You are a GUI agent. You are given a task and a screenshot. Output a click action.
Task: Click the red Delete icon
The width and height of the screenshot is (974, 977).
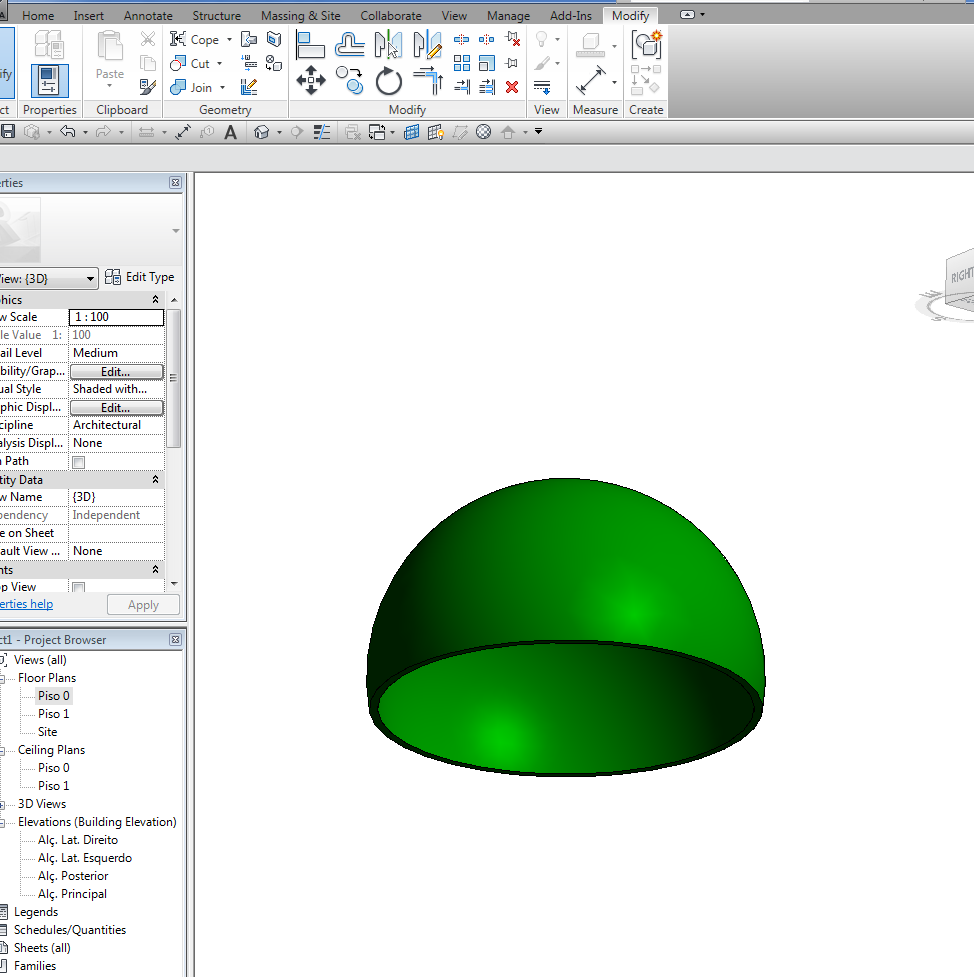[512, 87]
